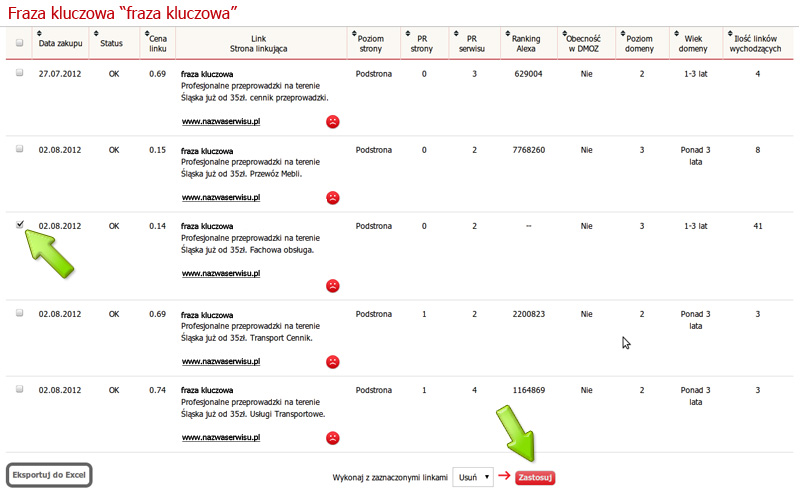Click red sad face in Usługi Transportowe row
Viewport: 800px width, 497px height.
pos(332,437)
